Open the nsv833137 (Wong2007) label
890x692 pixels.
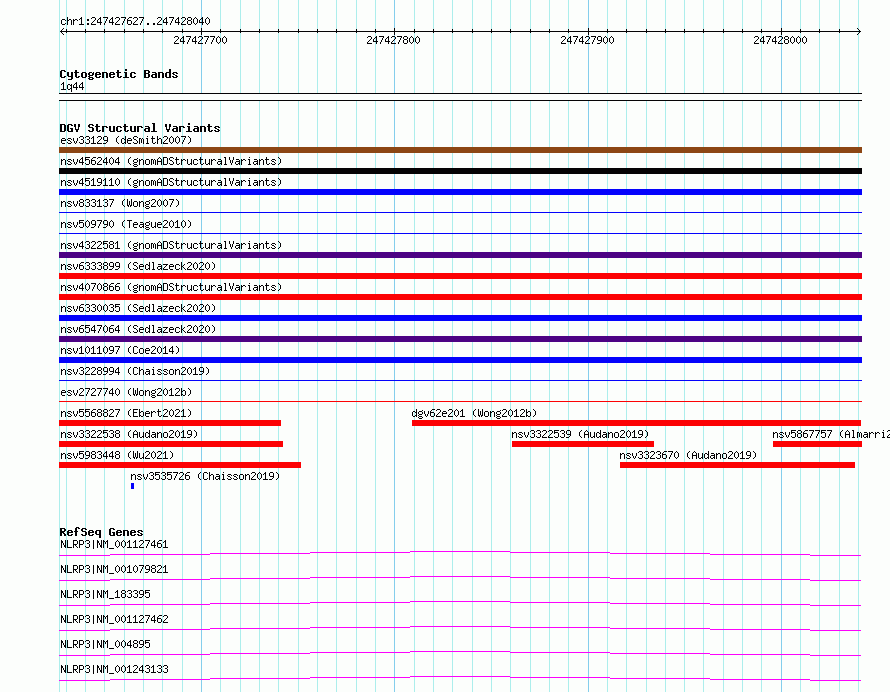click(x=120, y=203)
